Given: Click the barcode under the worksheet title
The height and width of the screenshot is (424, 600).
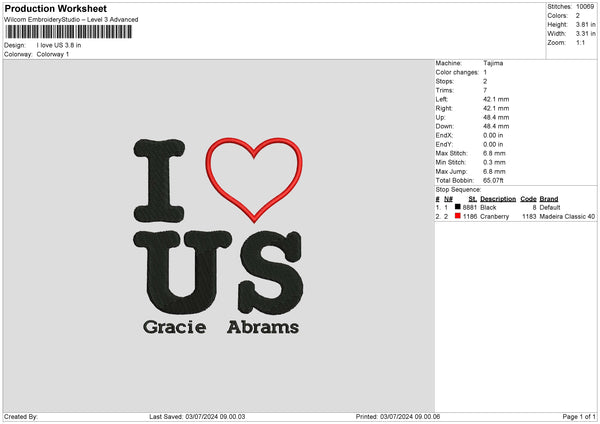Looking at the screenshot, I should 69,32.
